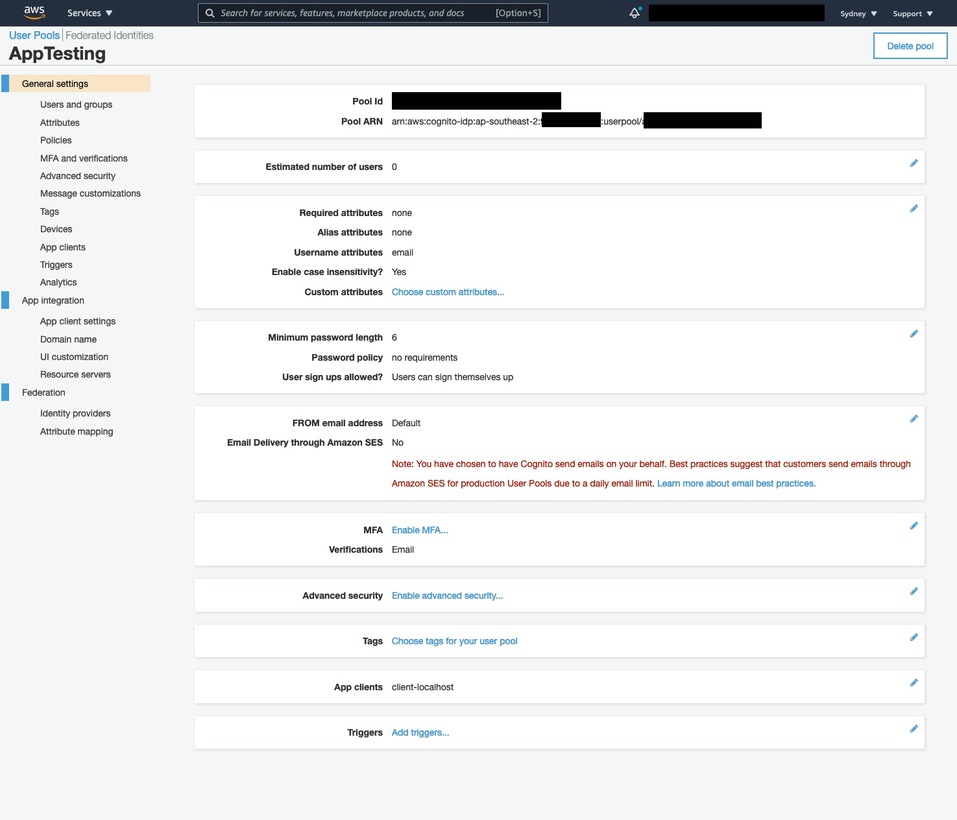Open App client settings sidebar item
This screenshot has height=820, width=957.
pos(78,321)
